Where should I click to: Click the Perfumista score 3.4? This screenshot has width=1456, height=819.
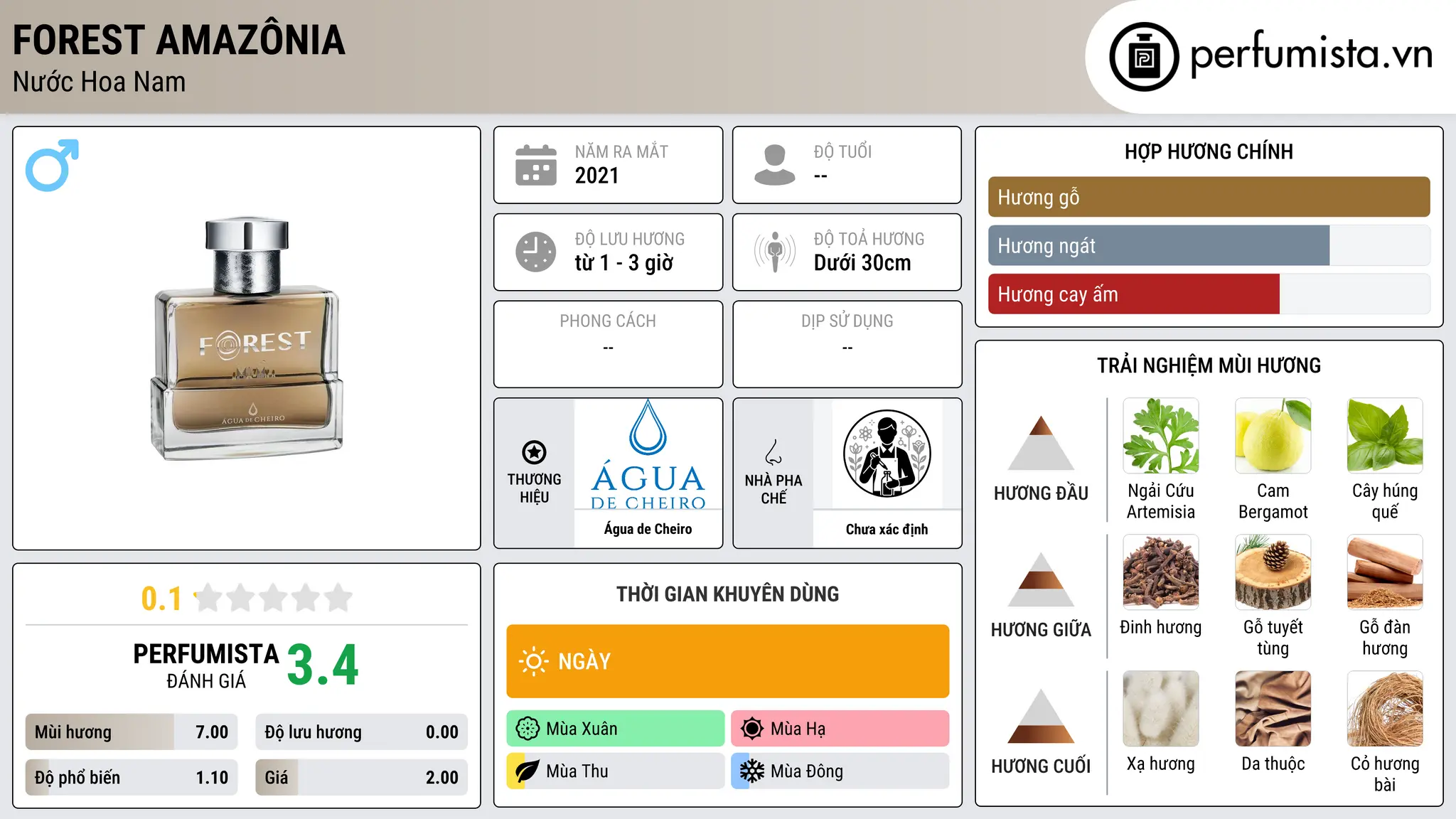click(323, 665)
